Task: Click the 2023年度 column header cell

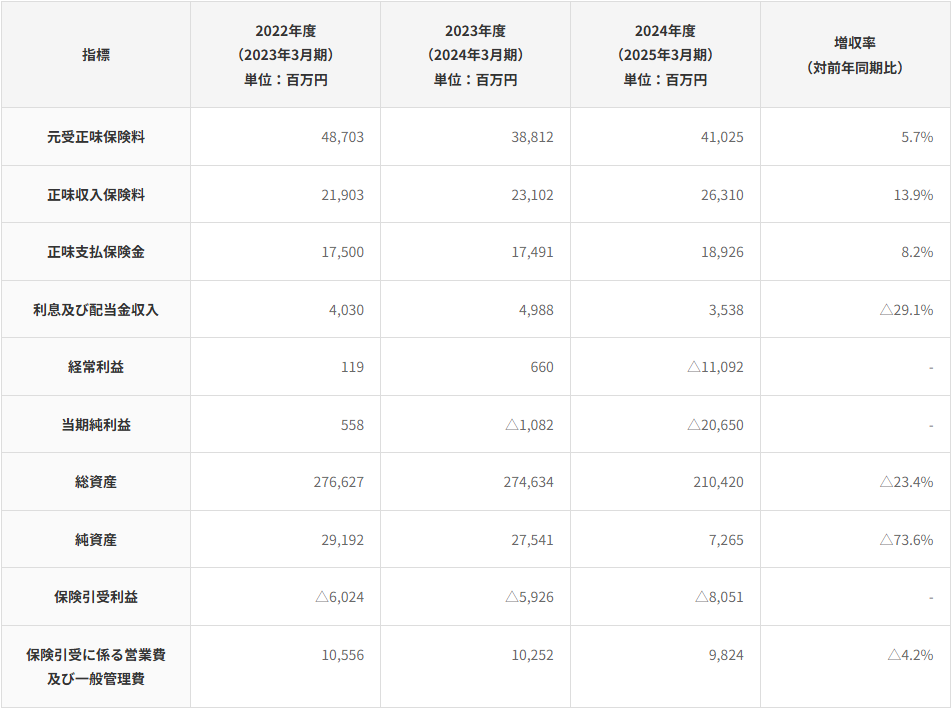Action: pyautogui.click(x=475, y=55)
